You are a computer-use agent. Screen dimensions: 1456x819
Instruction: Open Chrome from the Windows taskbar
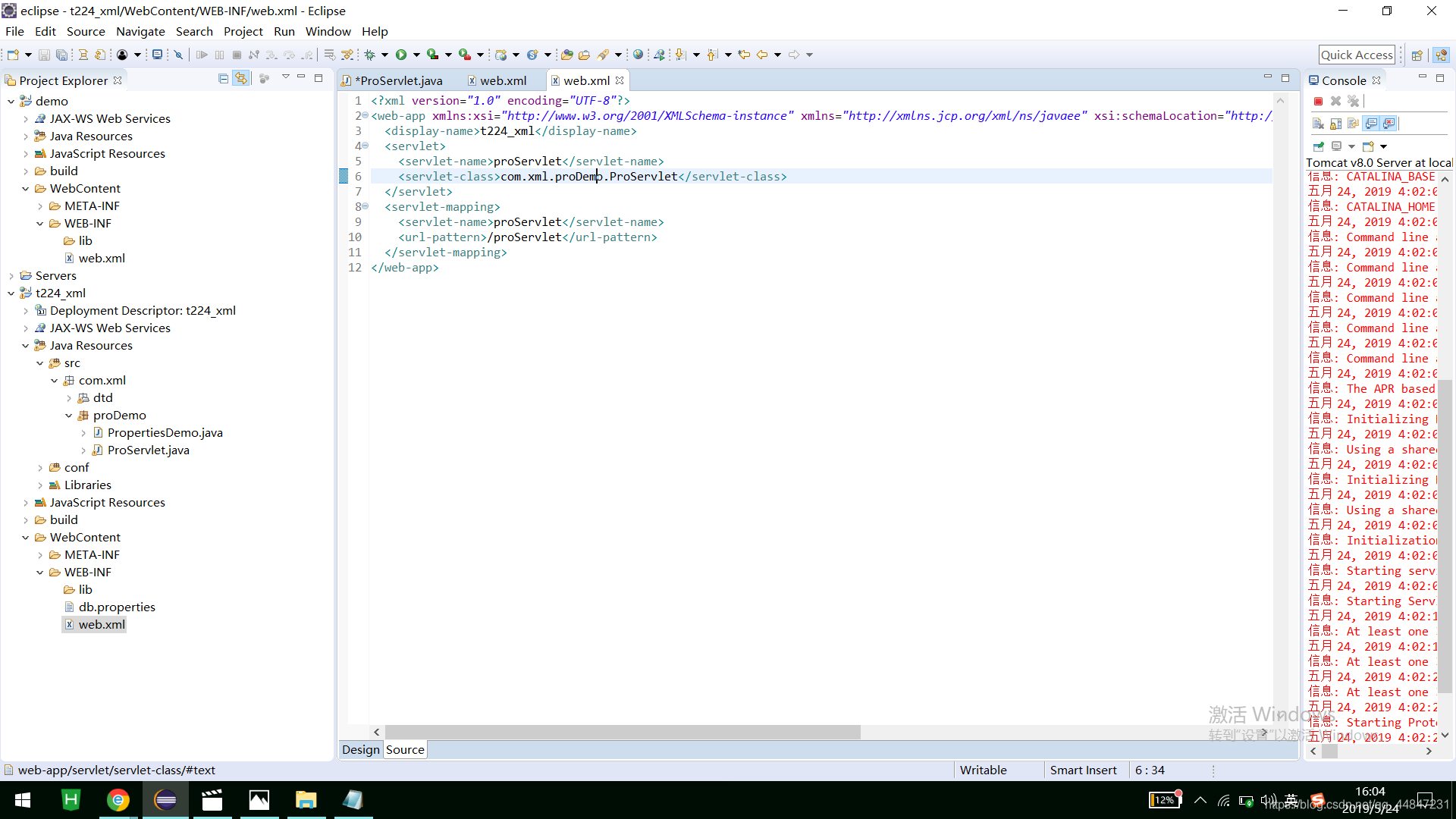[x=118, y=800]
